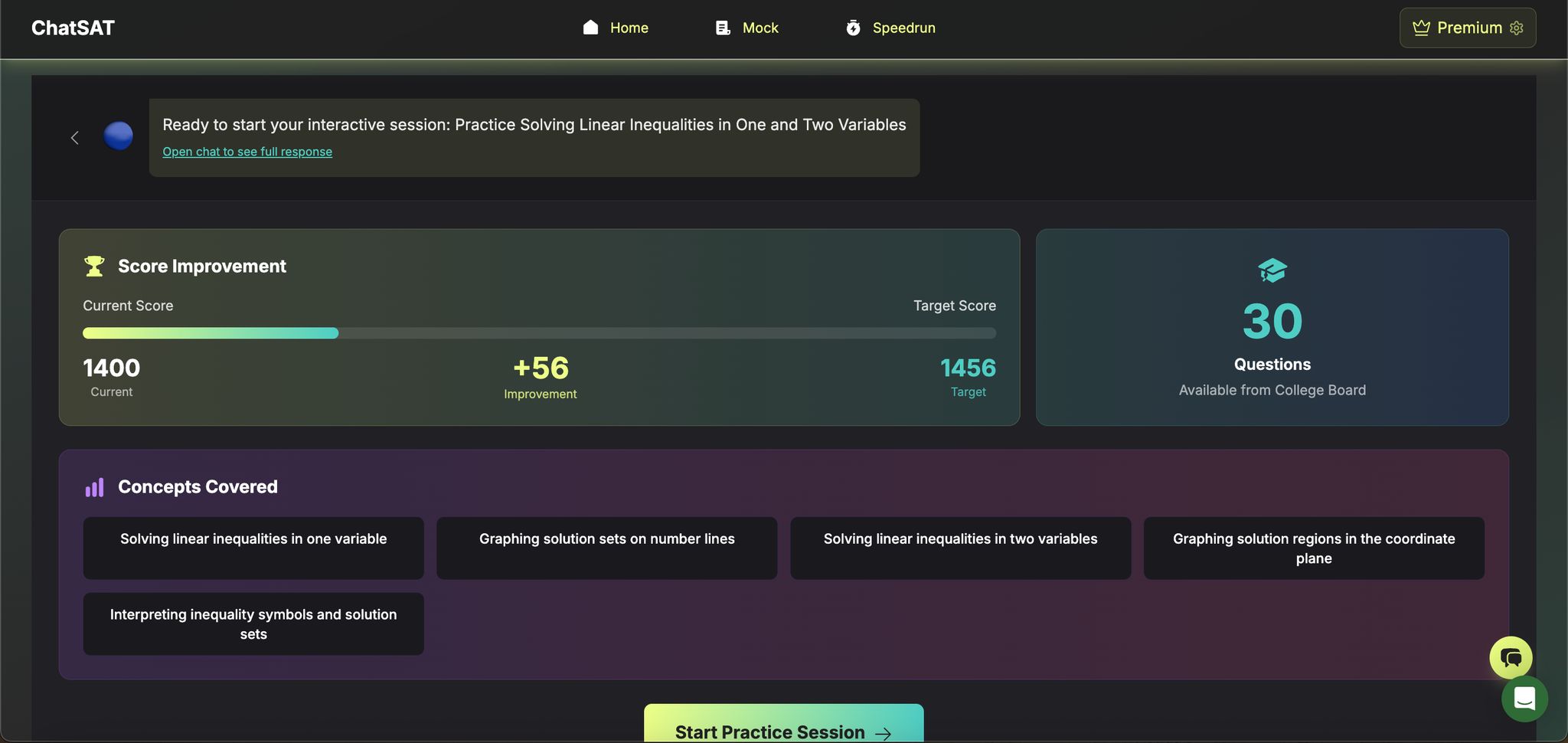Collapse the panel with the back chevron
1568x743 pixels.
pos(75,138)
